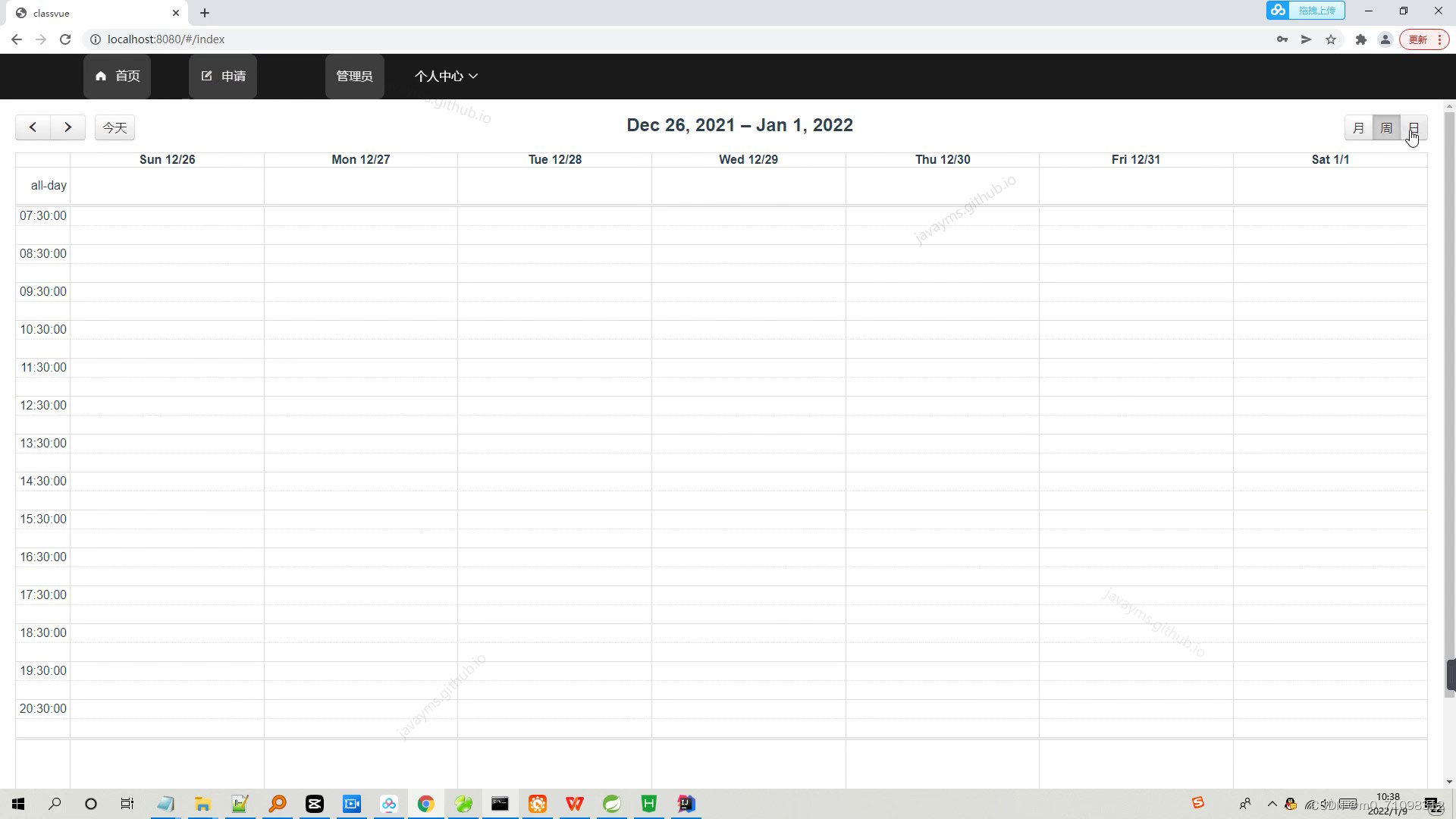Click the Mon 12/27 column header

tap(361, 159)
